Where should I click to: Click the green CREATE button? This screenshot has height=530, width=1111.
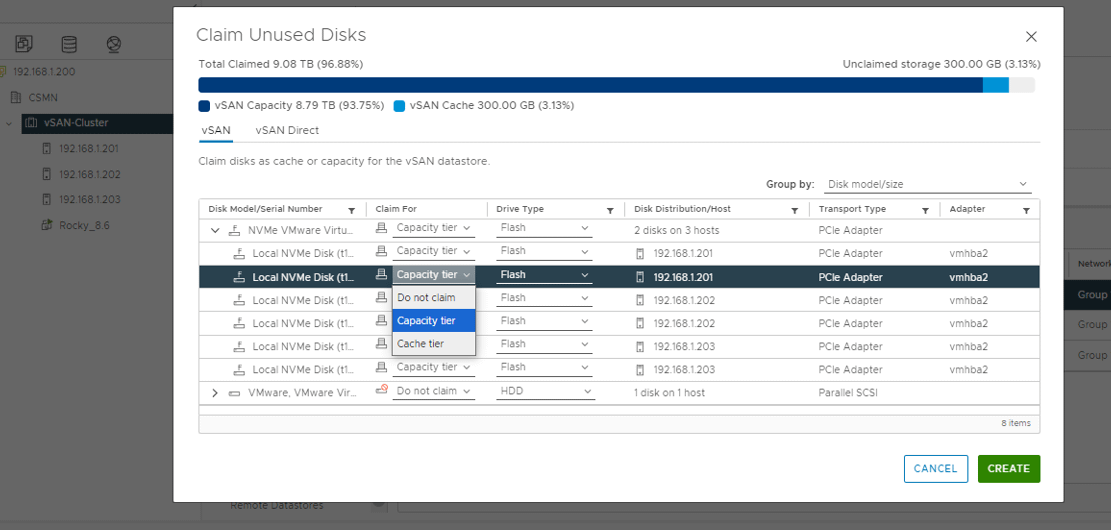[1008, 468]
